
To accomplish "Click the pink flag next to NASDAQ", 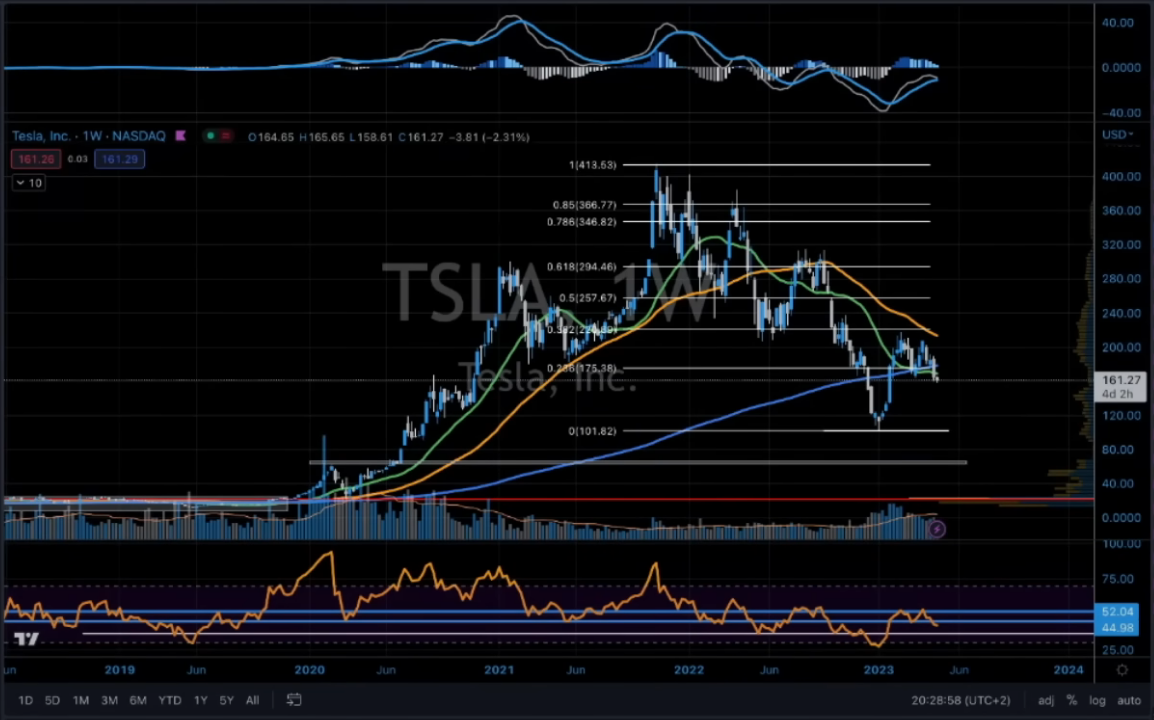I will 181,136.
